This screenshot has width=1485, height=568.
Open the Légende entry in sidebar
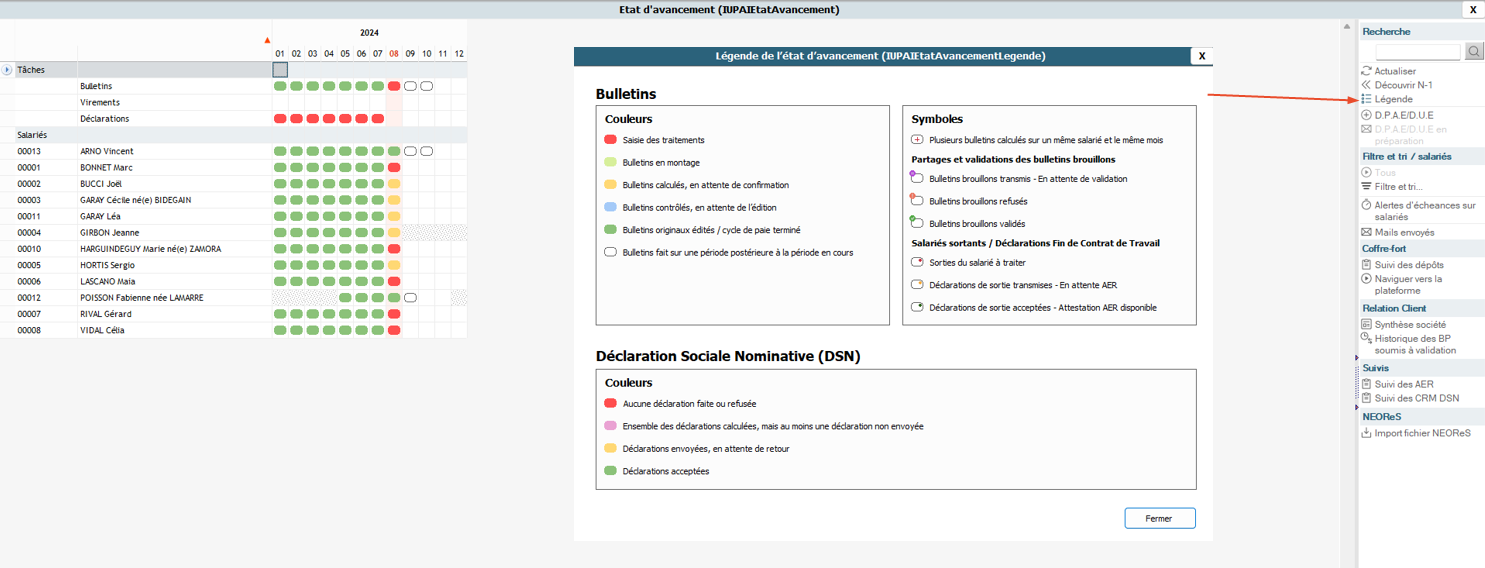(x=1393, y=99)
